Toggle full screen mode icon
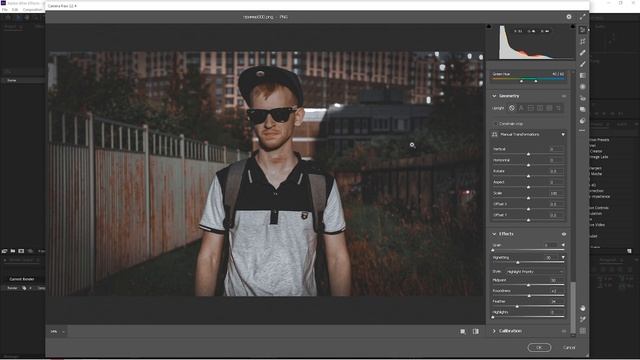Viewport: 640px width, 360px height. (582, 17)
